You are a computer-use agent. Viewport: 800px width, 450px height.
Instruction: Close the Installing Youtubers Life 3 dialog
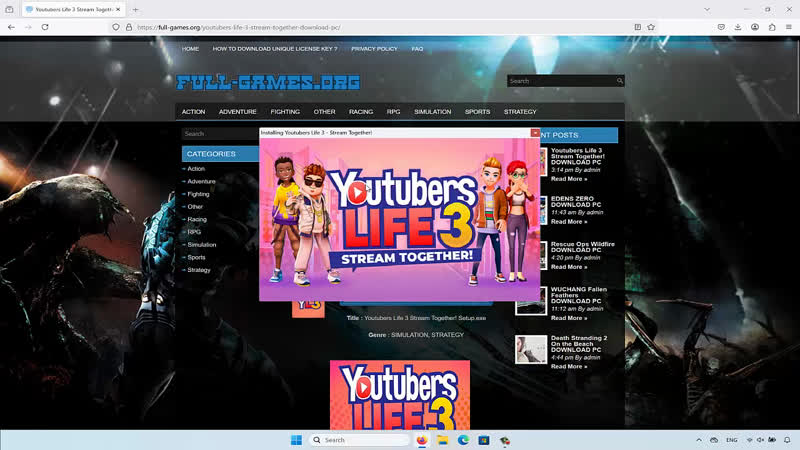[535, 133]
